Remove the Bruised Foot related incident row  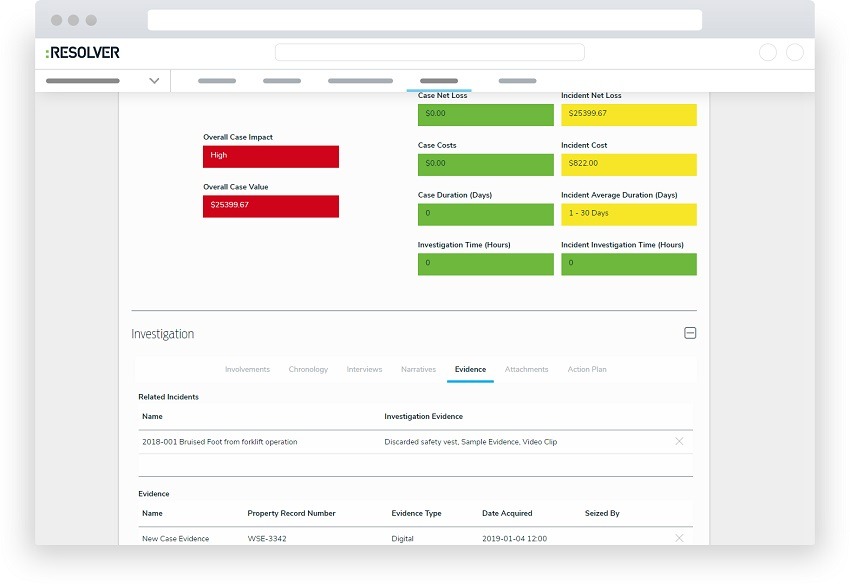coord(680,441)
